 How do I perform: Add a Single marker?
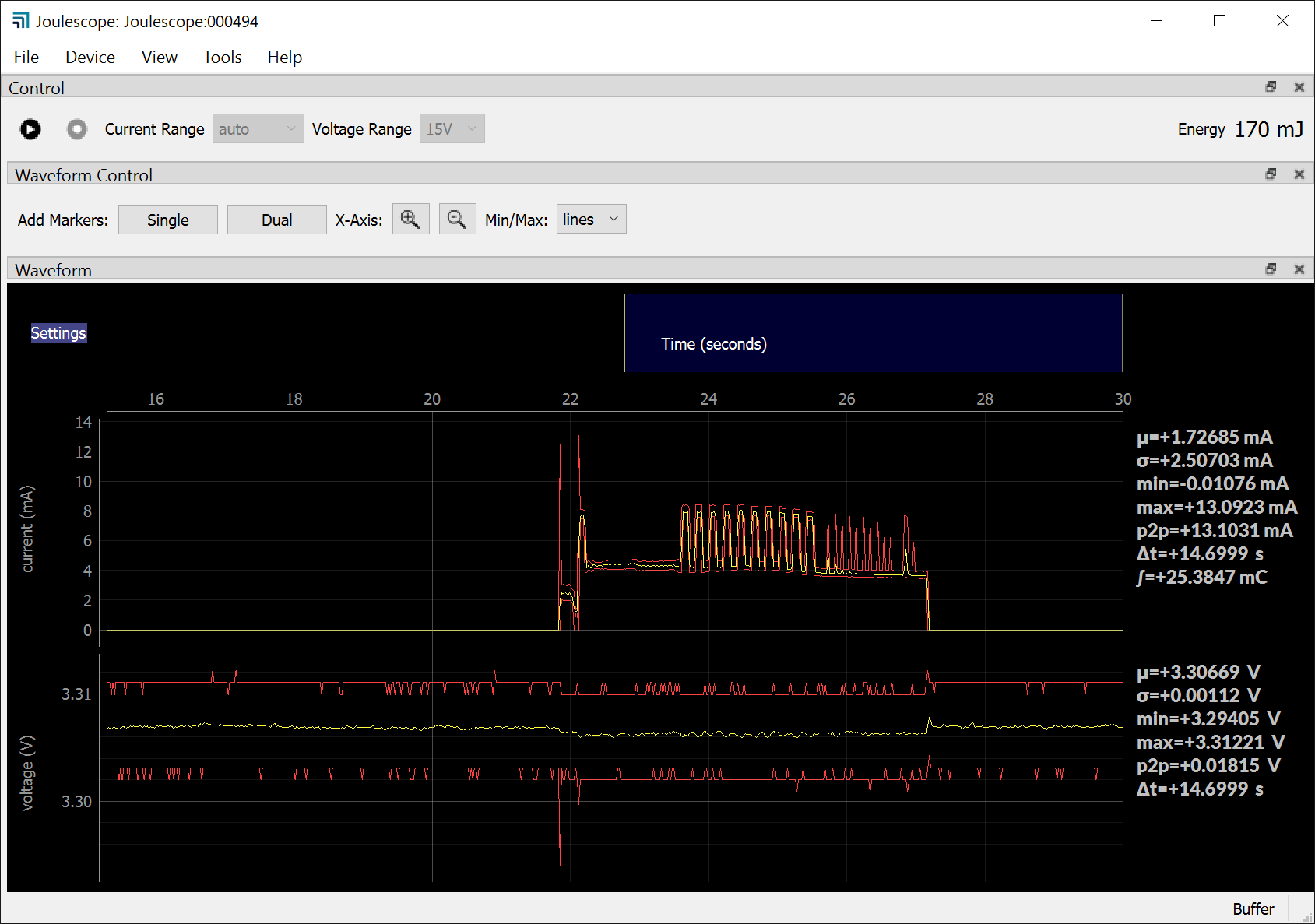[x=167, y=219]
